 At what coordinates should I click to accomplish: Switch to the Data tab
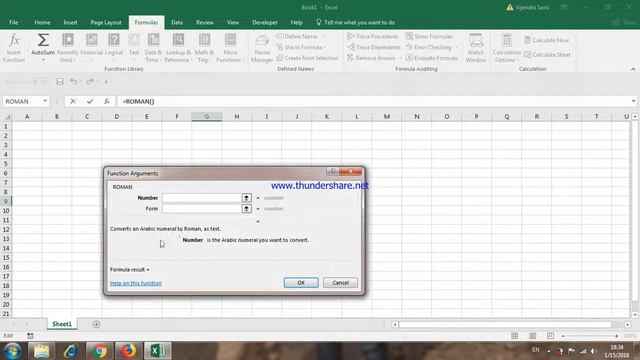(x=177, y=22)
